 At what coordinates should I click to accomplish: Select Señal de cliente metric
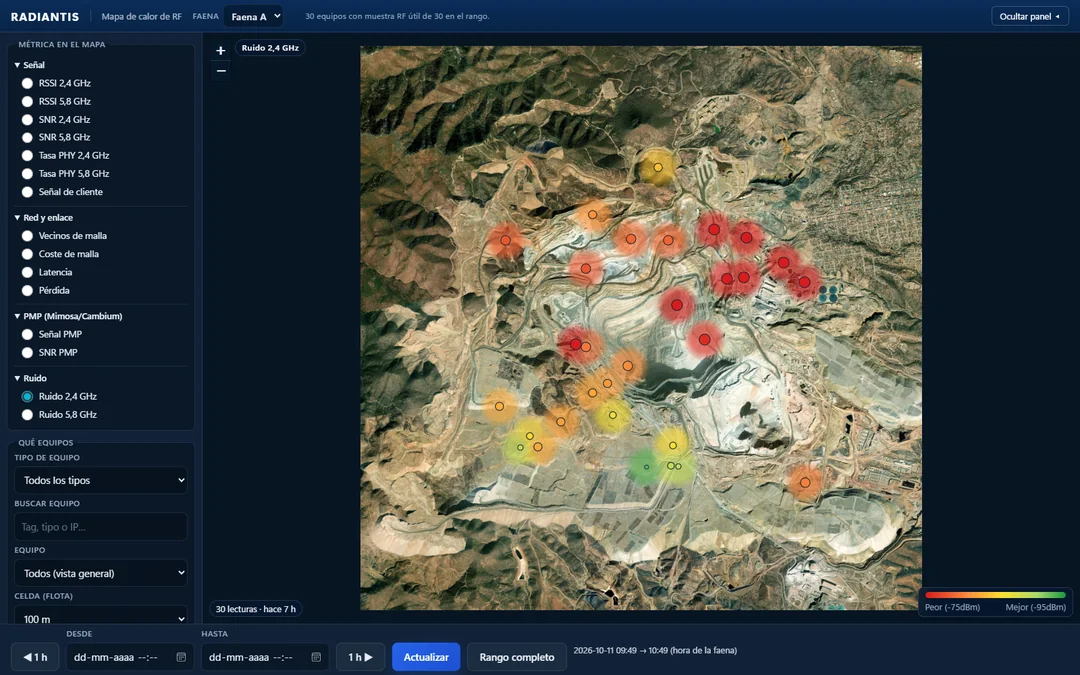27,192
